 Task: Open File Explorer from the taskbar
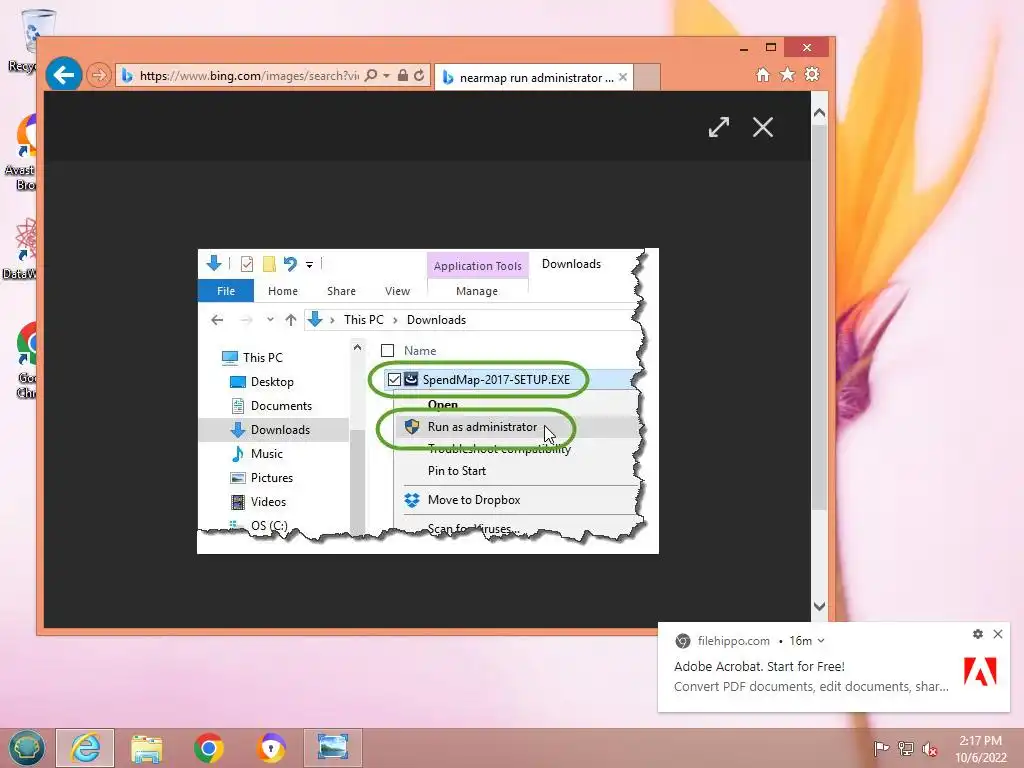(x=147, y=748)
